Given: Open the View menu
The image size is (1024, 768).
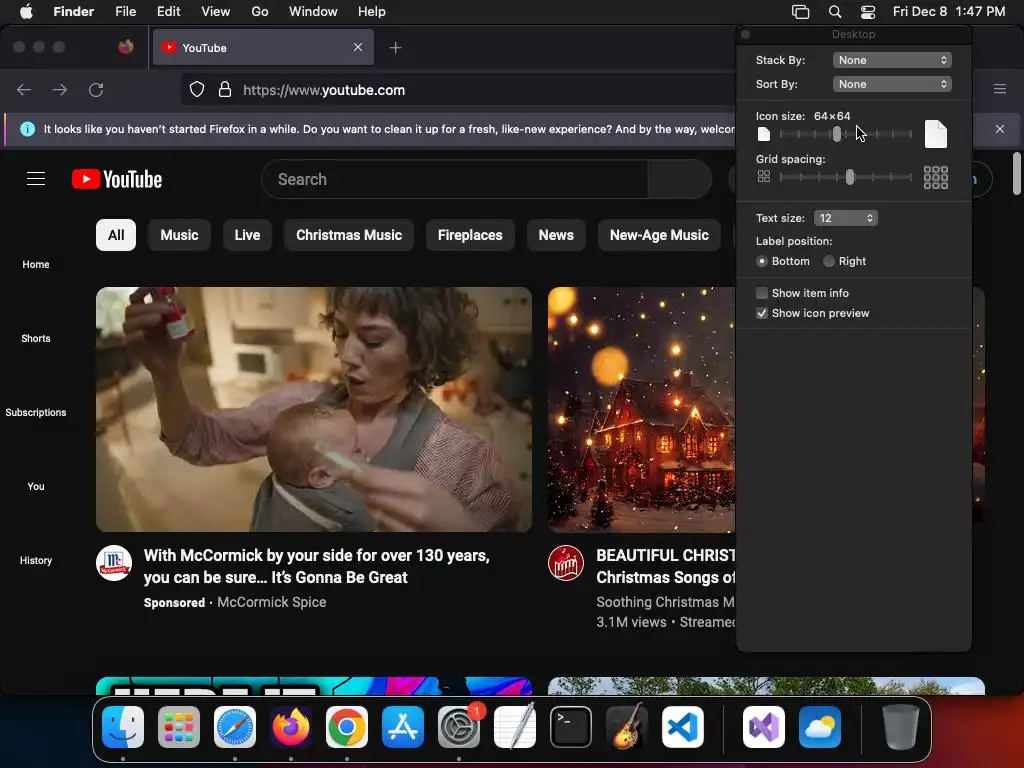Looking at the screenshot, I should (x=216, y=11).
